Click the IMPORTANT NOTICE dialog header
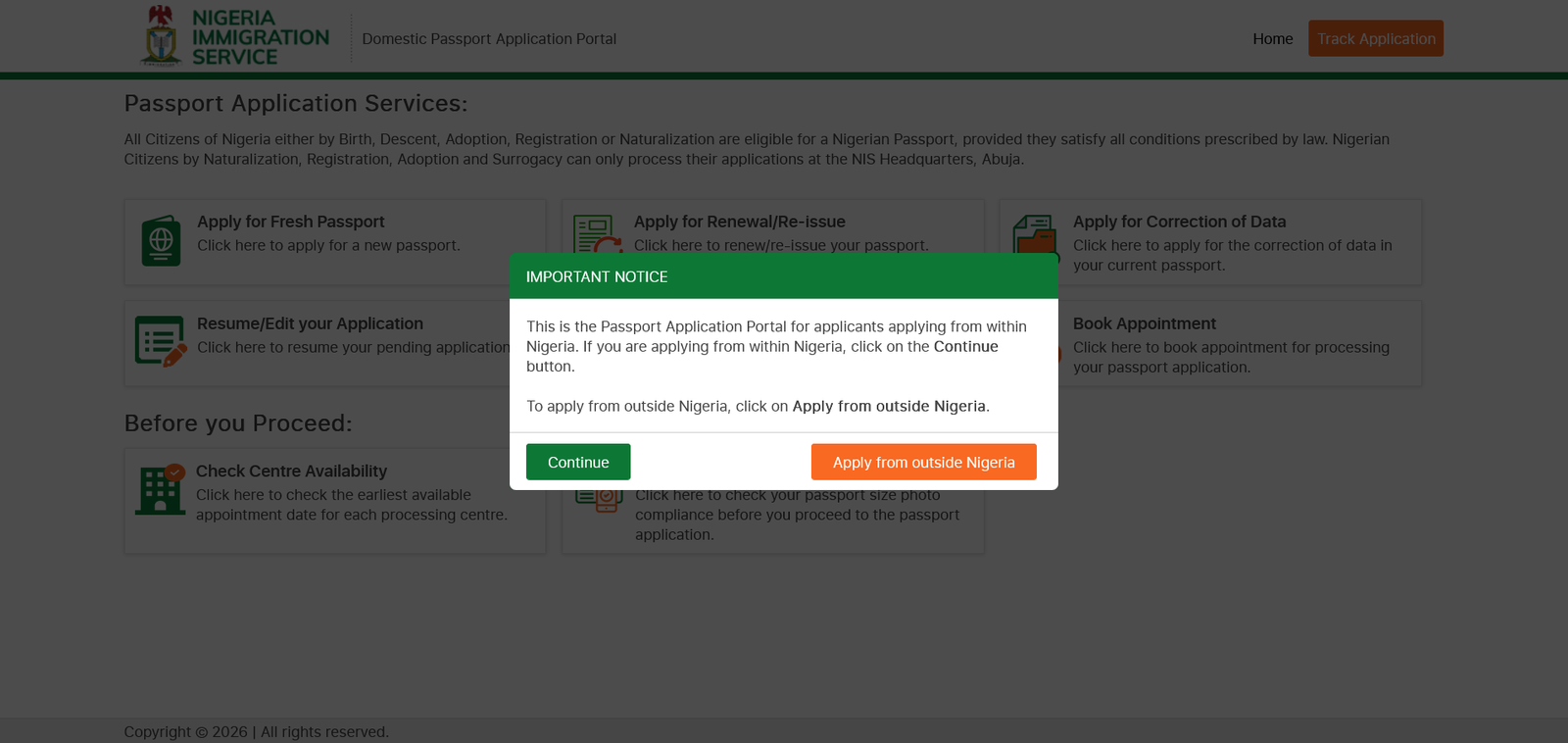This screenshot has height=743, width=1568. click(x=783, y=276)
